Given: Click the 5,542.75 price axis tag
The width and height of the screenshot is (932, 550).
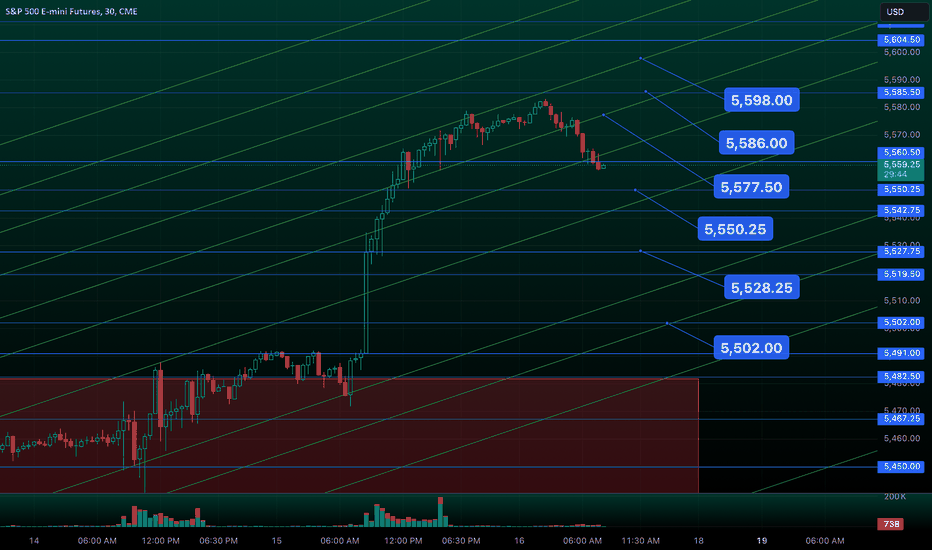Looking at the screenshot, I should tap(901, 210).
